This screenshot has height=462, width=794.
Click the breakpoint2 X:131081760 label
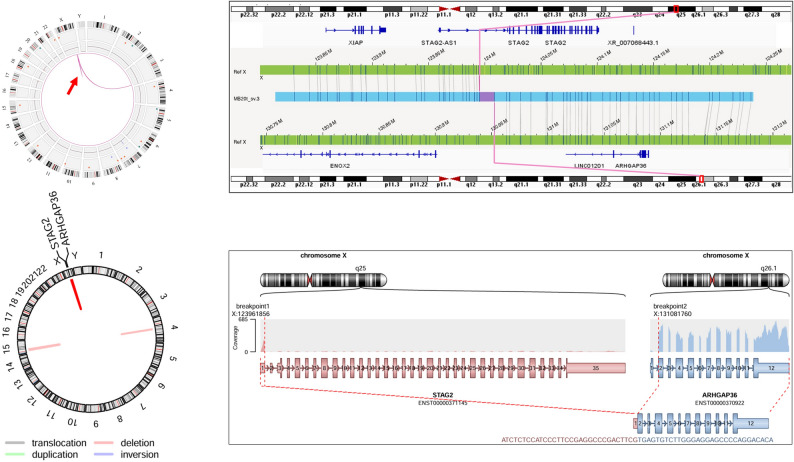672,310
